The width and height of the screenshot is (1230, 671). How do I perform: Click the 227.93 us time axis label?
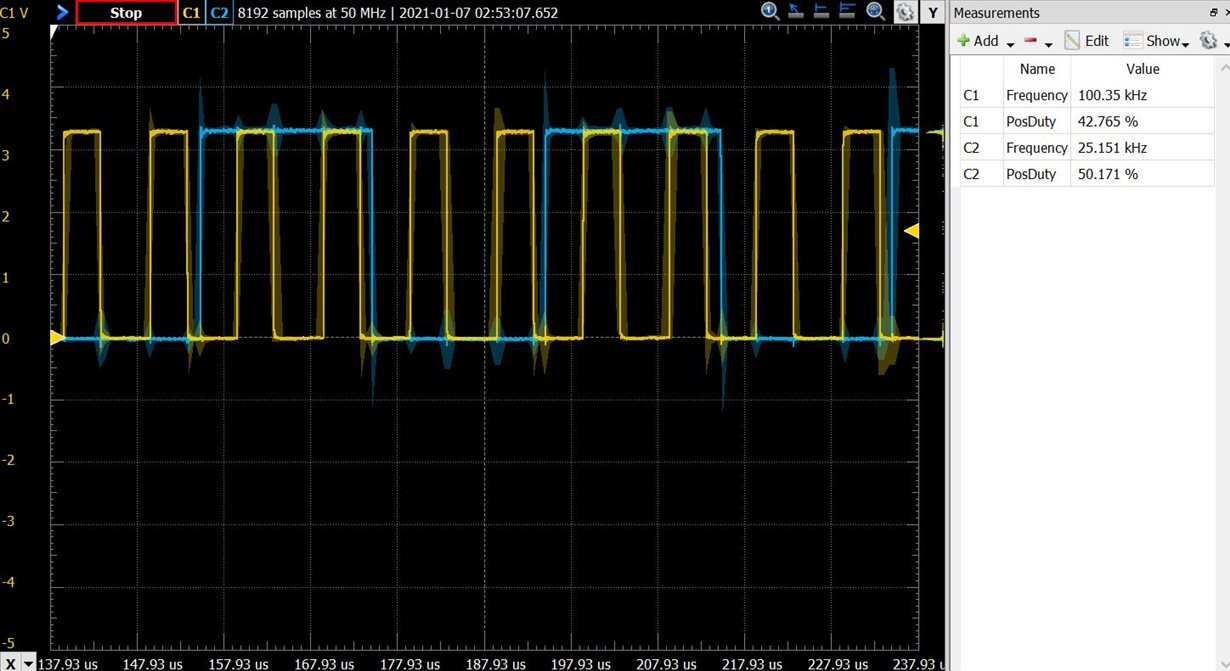click(x=837, y=664)
